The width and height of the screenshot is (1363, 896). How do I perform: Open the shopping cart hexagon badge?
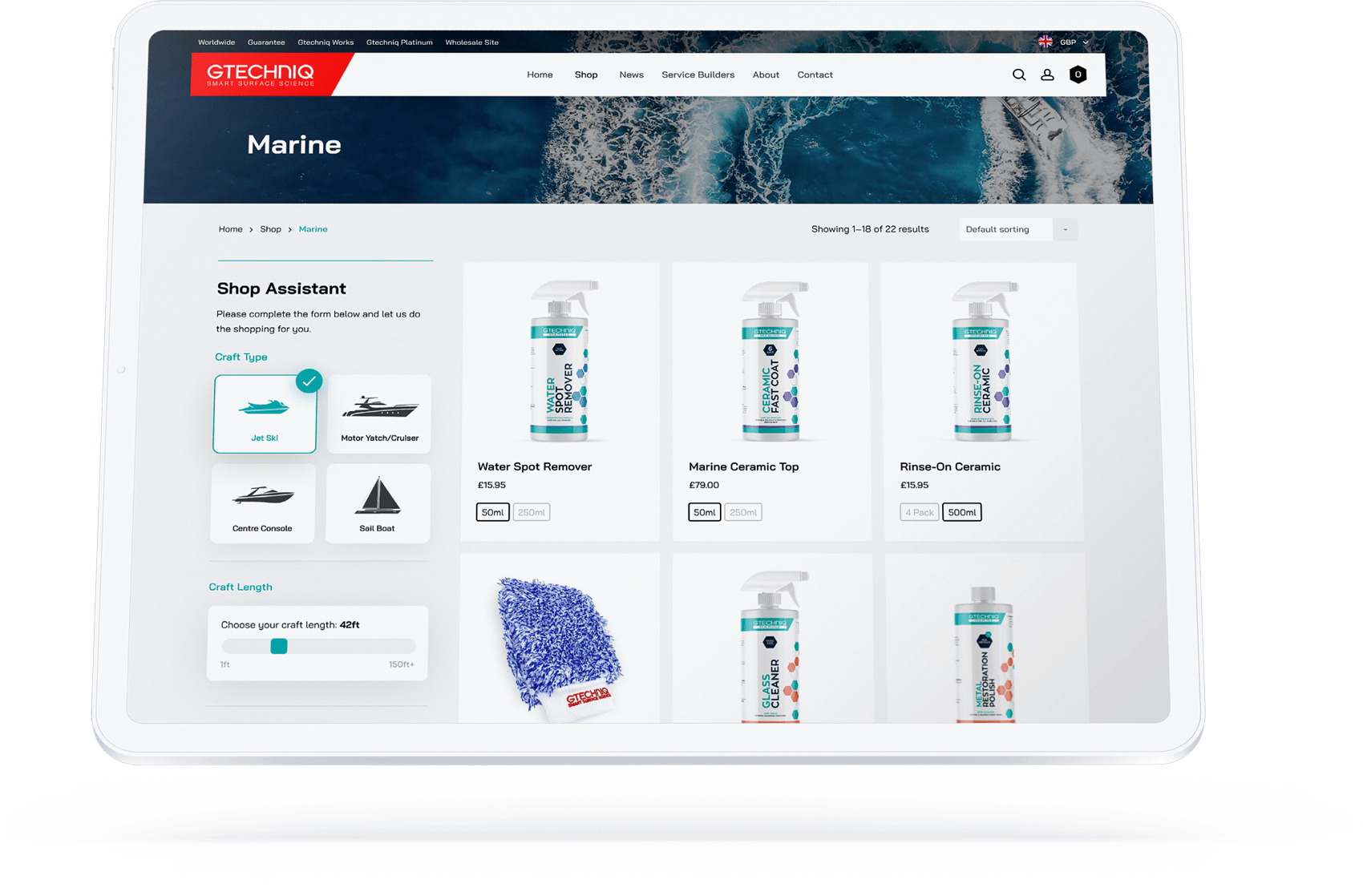(1078, 75)
